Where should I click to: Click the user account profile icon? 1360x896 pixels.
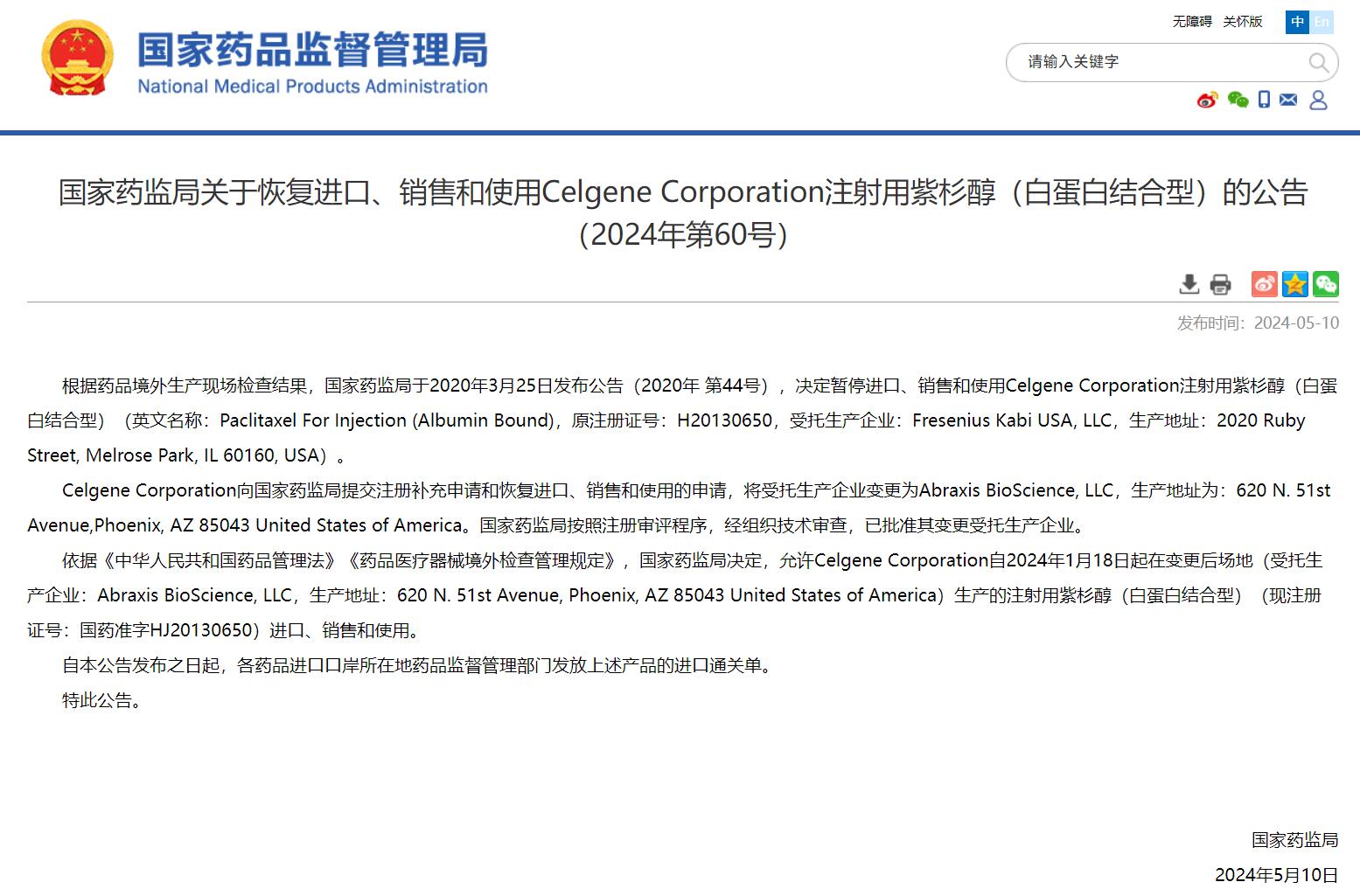coord(1318,101)
